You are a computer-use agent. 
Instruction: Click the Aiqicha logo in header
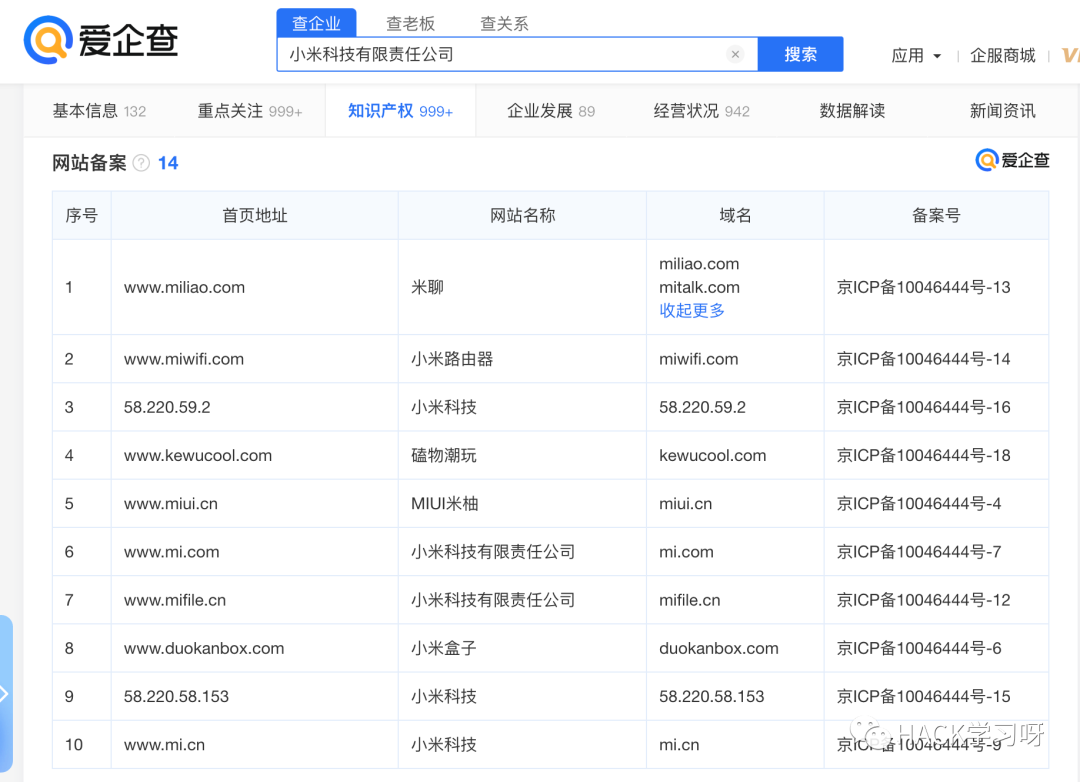click(101, 39)
